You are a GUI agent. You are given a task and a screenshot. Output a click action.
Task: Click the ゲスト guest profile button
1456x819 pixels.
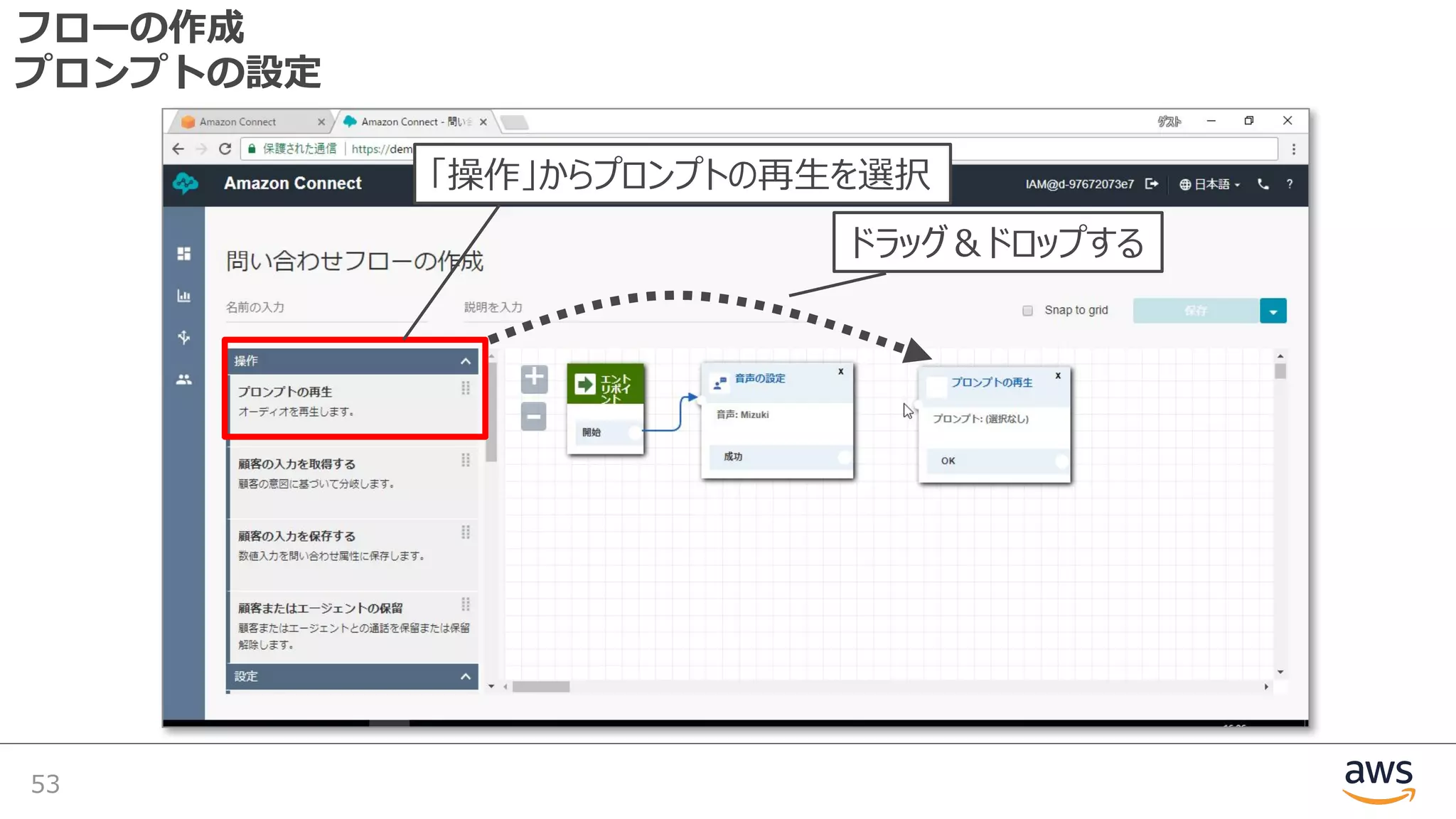click(1169, 122)
